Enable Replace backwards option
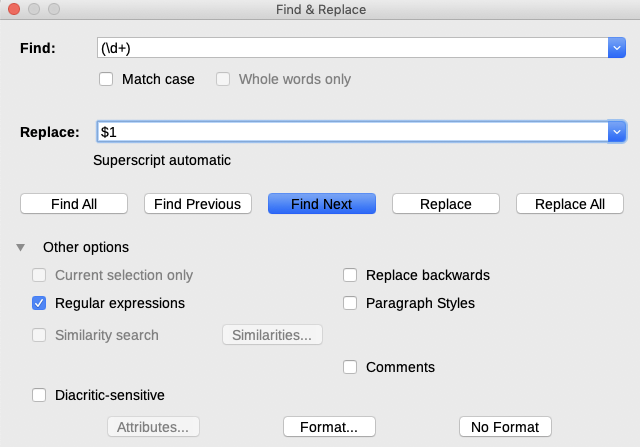 (x=350, y=275)
